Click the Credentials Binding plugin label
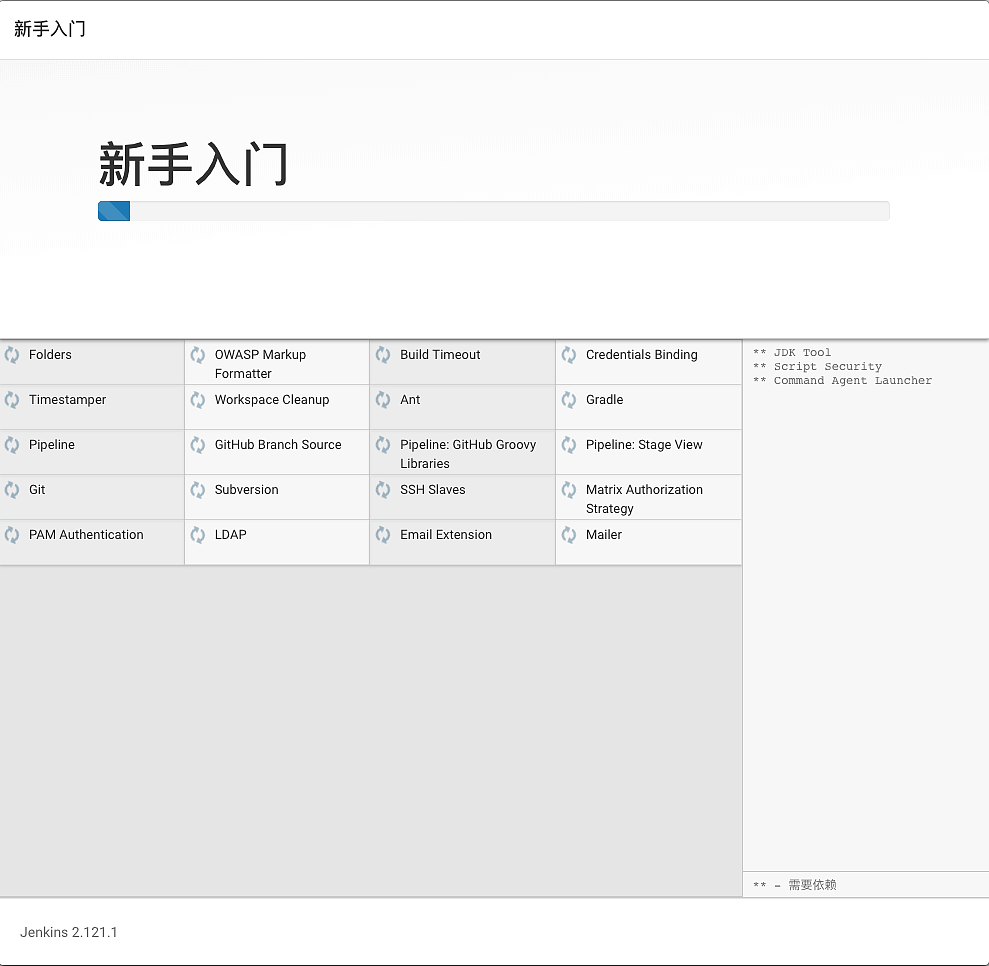This screenshot has width=989, height=966. coord(641,355)
